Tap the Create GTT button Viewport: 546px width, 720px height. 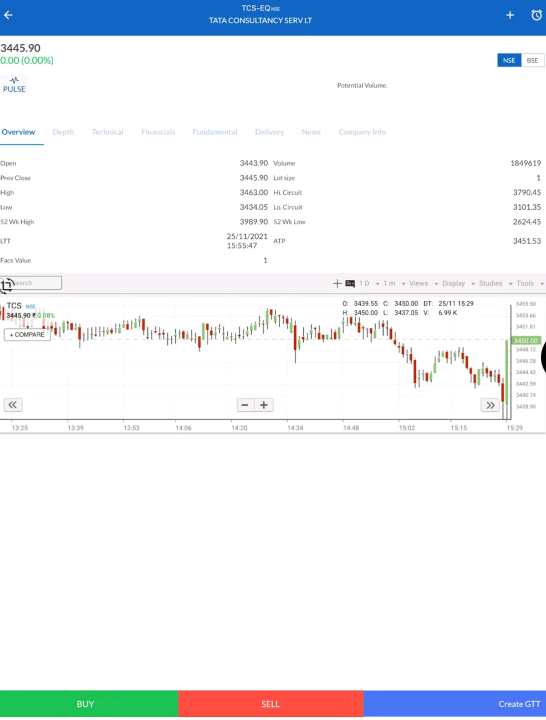(x=455, y=704)
